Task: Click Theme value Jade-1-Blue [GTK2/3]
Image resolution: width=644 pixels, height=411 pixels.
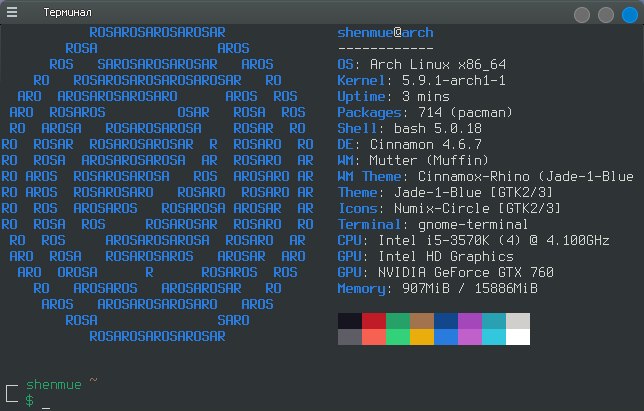Action: (474, 193)
